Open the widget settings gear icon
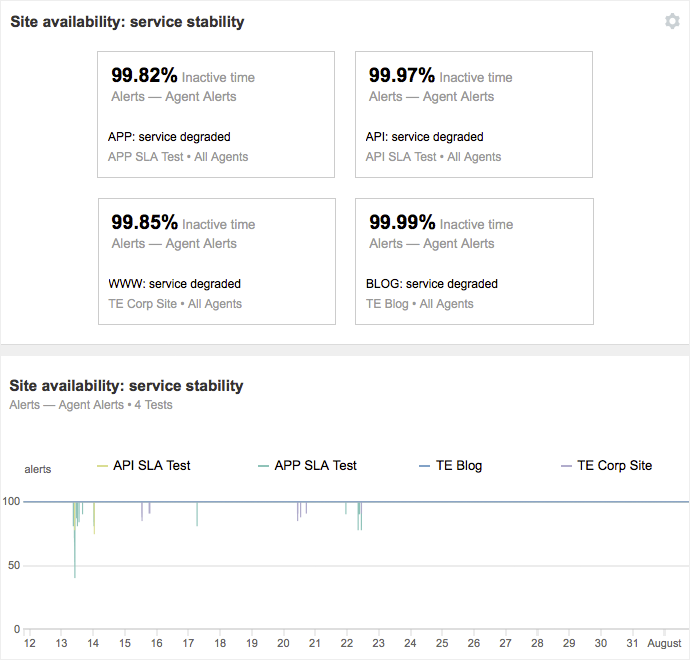 click(x=672, y=21)
